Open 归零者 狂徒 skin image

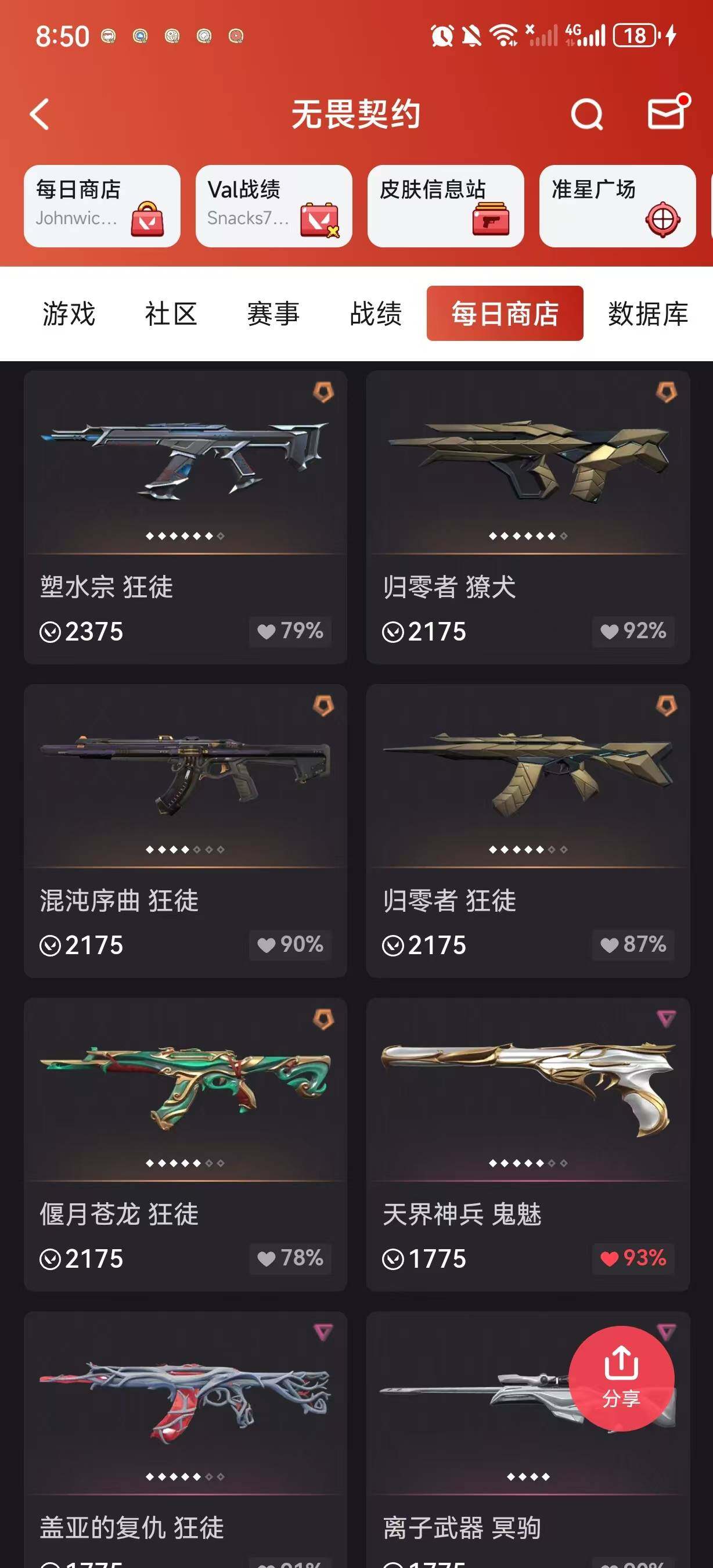point(528,774)
